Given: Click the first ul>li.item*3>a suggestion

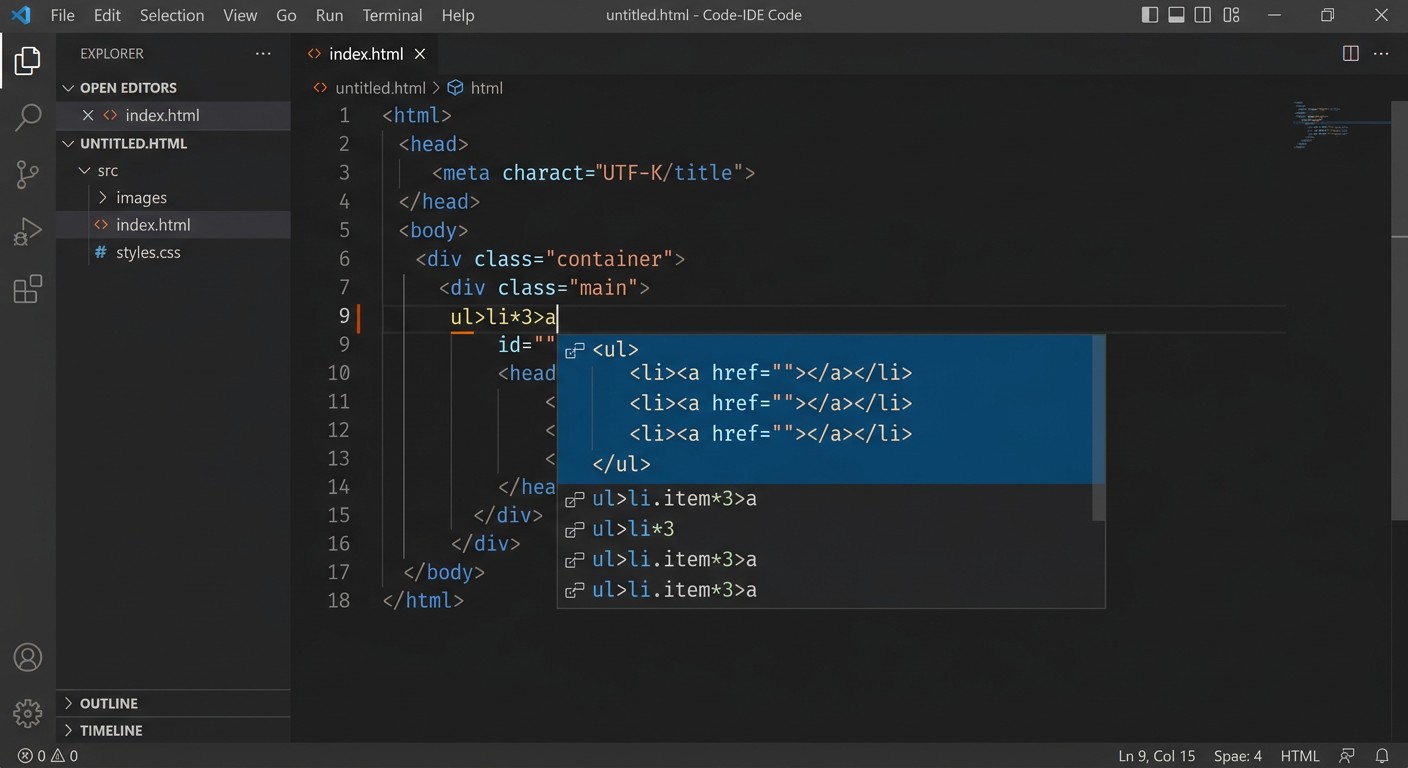Looking at the screenshot, I should (x=830, y=499).
